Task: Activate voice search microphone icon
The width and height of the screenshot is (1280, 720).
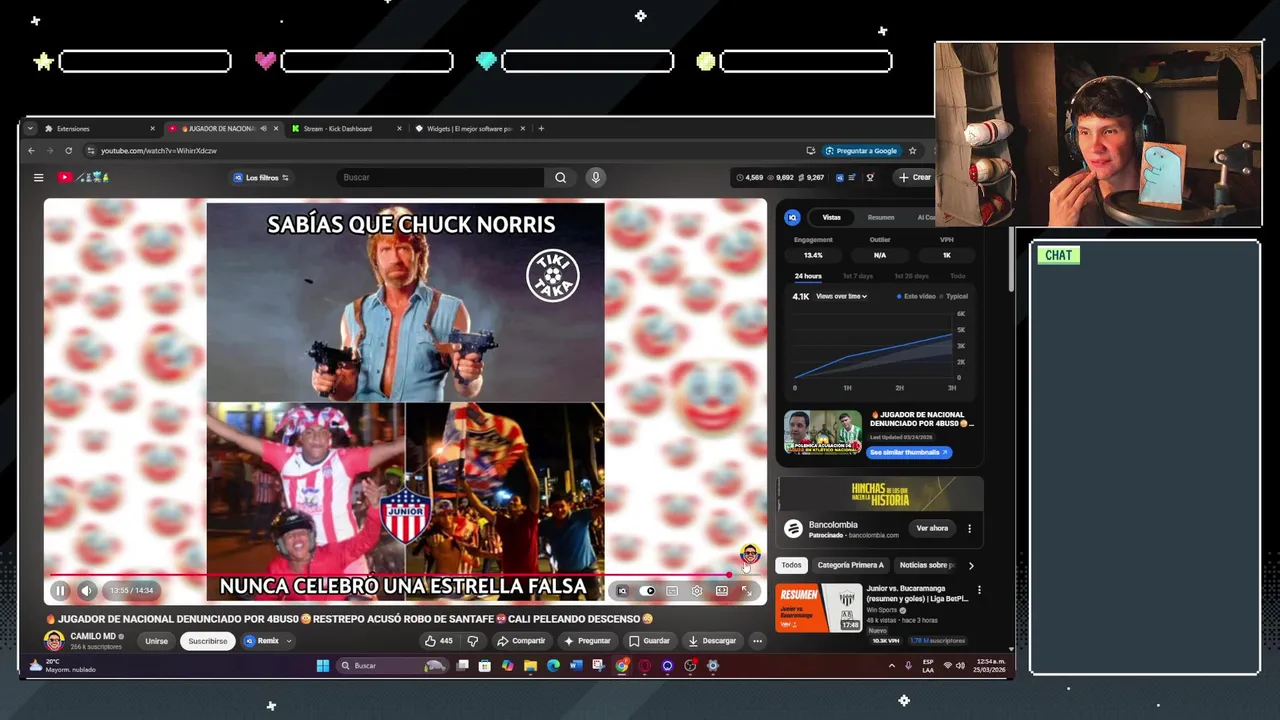Action: tap(595, 177)
